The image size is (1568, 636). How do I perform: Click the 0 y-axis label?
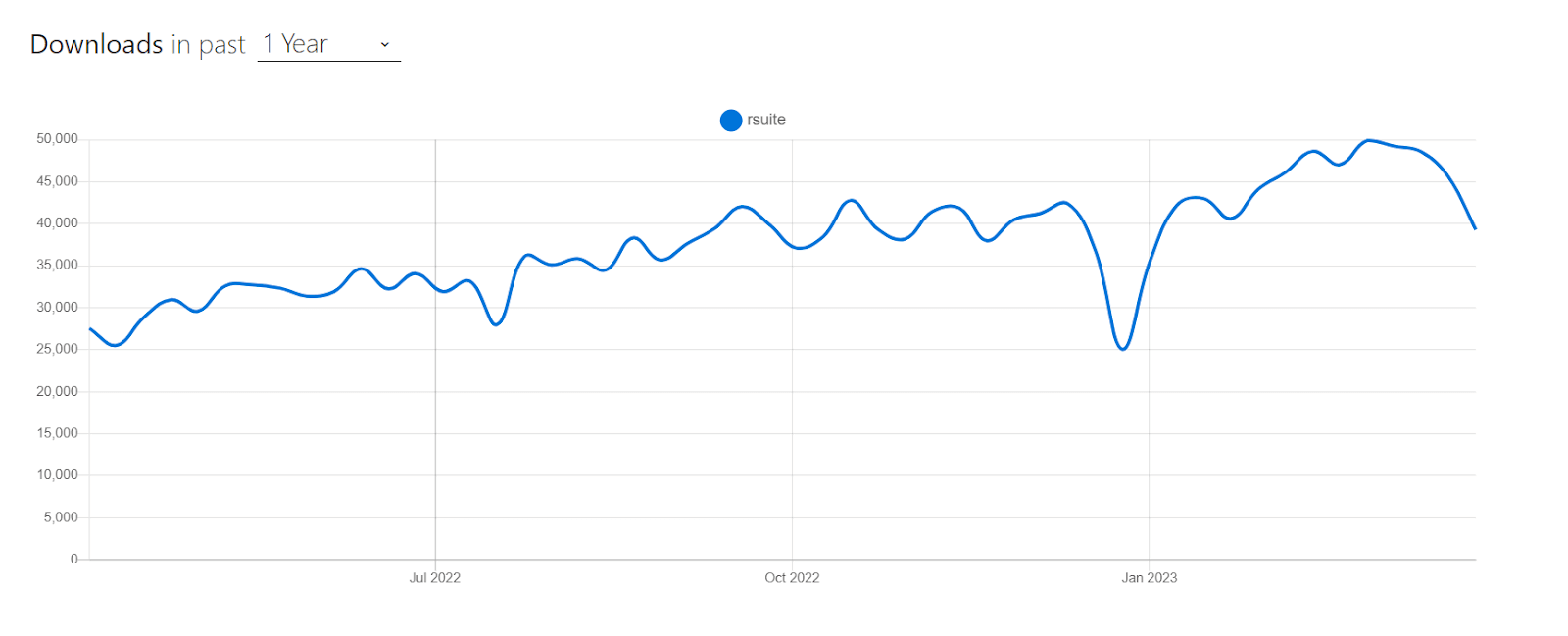coord(73,559)
